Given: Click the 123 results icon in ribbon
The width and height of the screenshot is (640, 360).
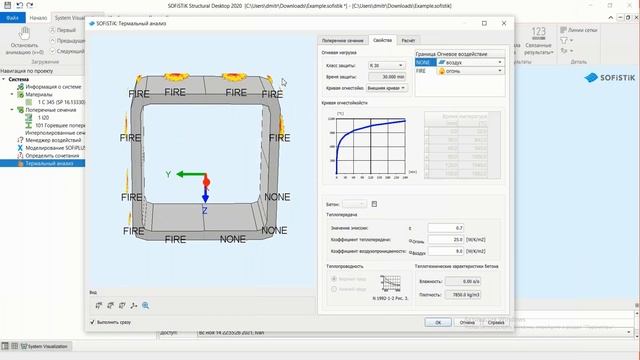Looking at the screenshot, I should click(538, 33).
